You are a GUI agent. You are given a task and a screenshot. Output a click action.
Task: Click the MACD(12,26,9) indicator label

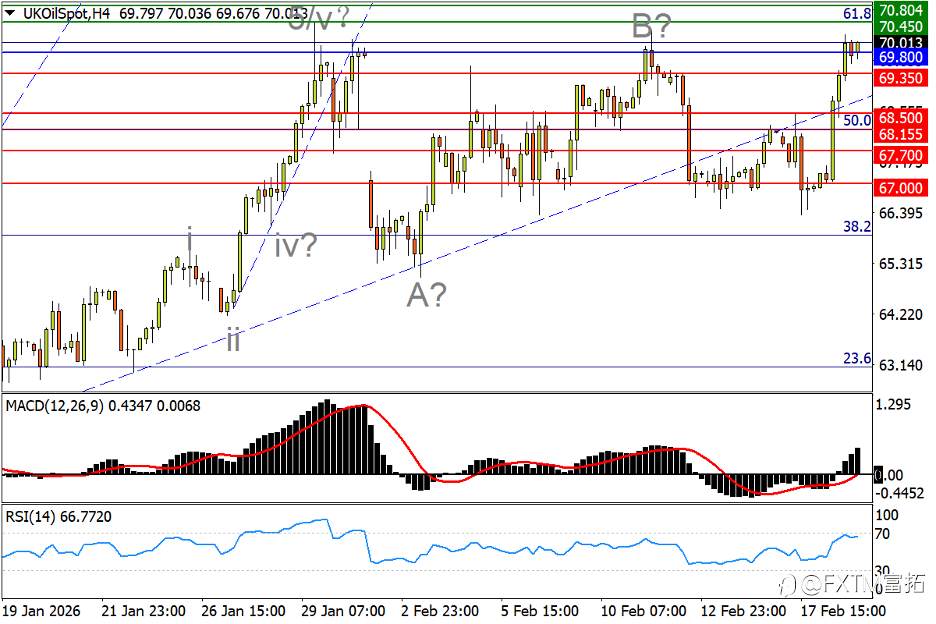54,406
